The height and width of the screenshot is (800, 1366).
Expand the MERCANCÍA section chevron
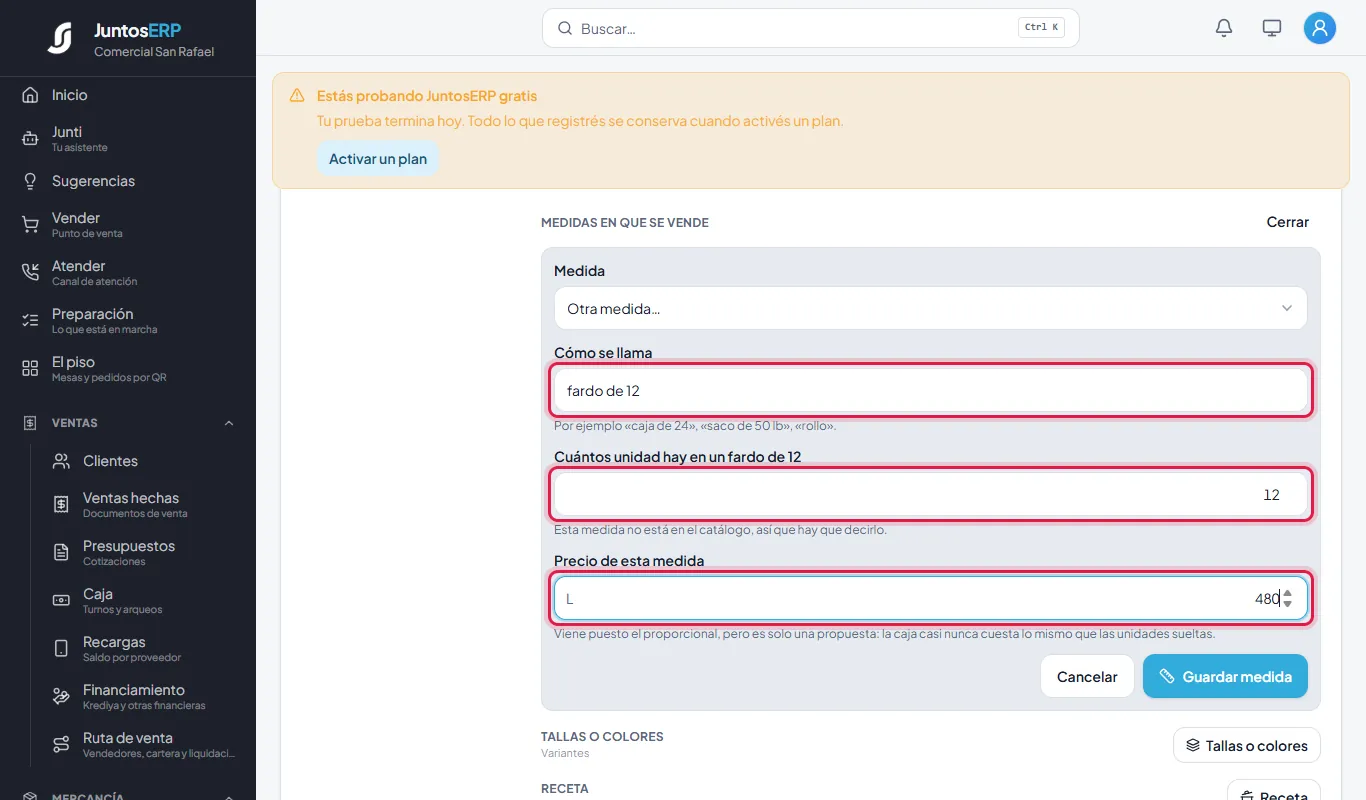coord(229,796)
